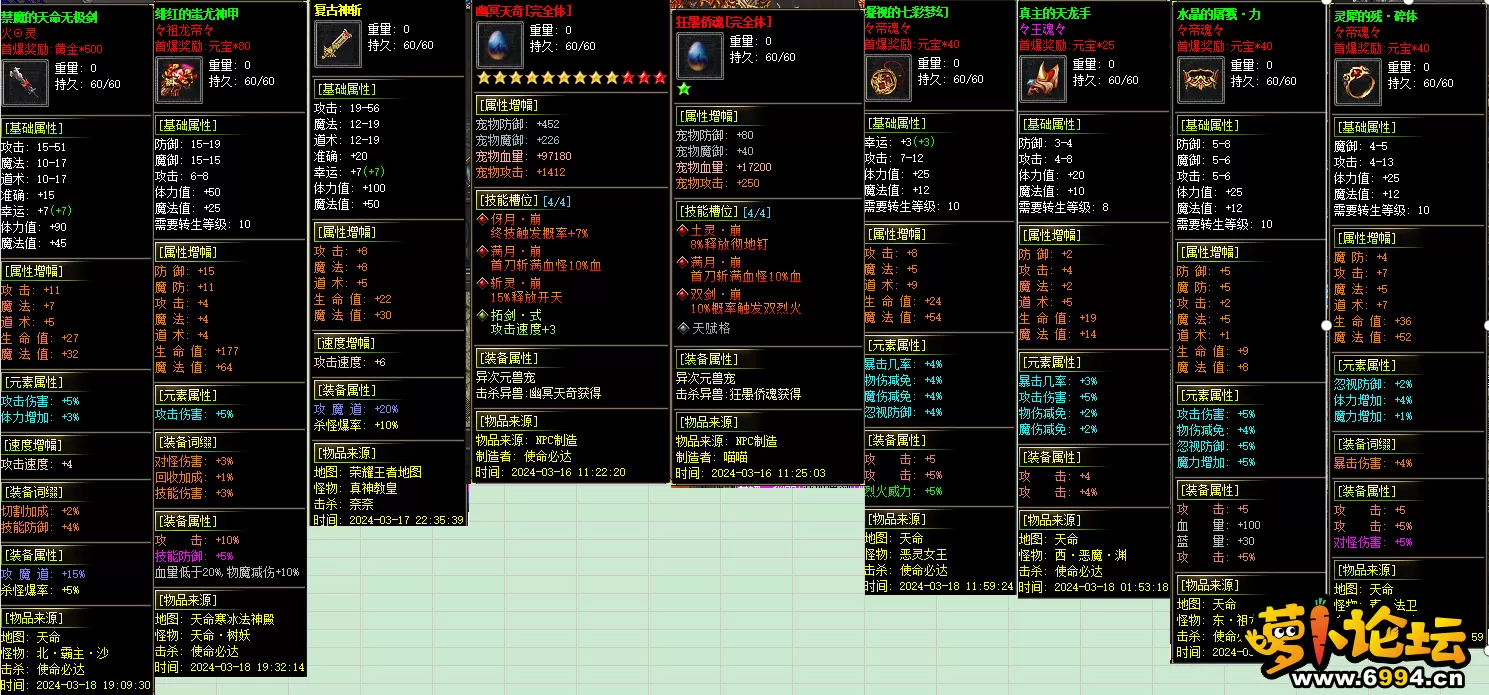
Task: Click 怪物: 天命·树妖 text
Action: (x=203, y=635)
